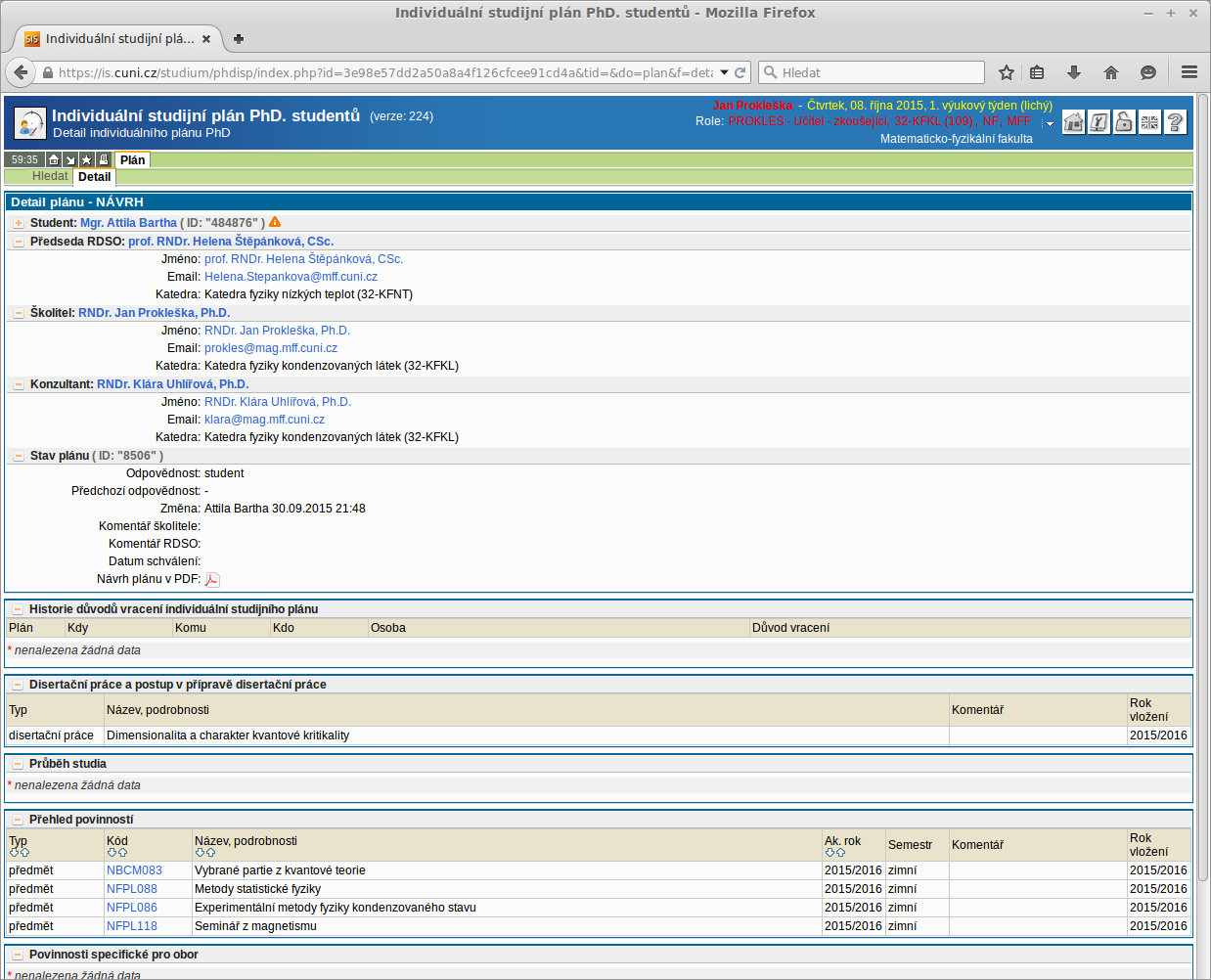Switch language with the British flag icon

click(1150, 122)
